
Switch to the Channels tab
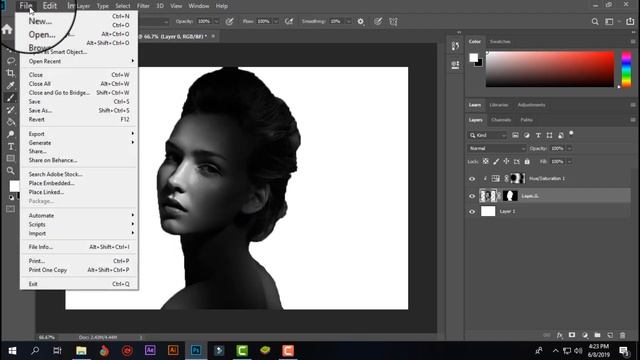(x=501, y=120)
